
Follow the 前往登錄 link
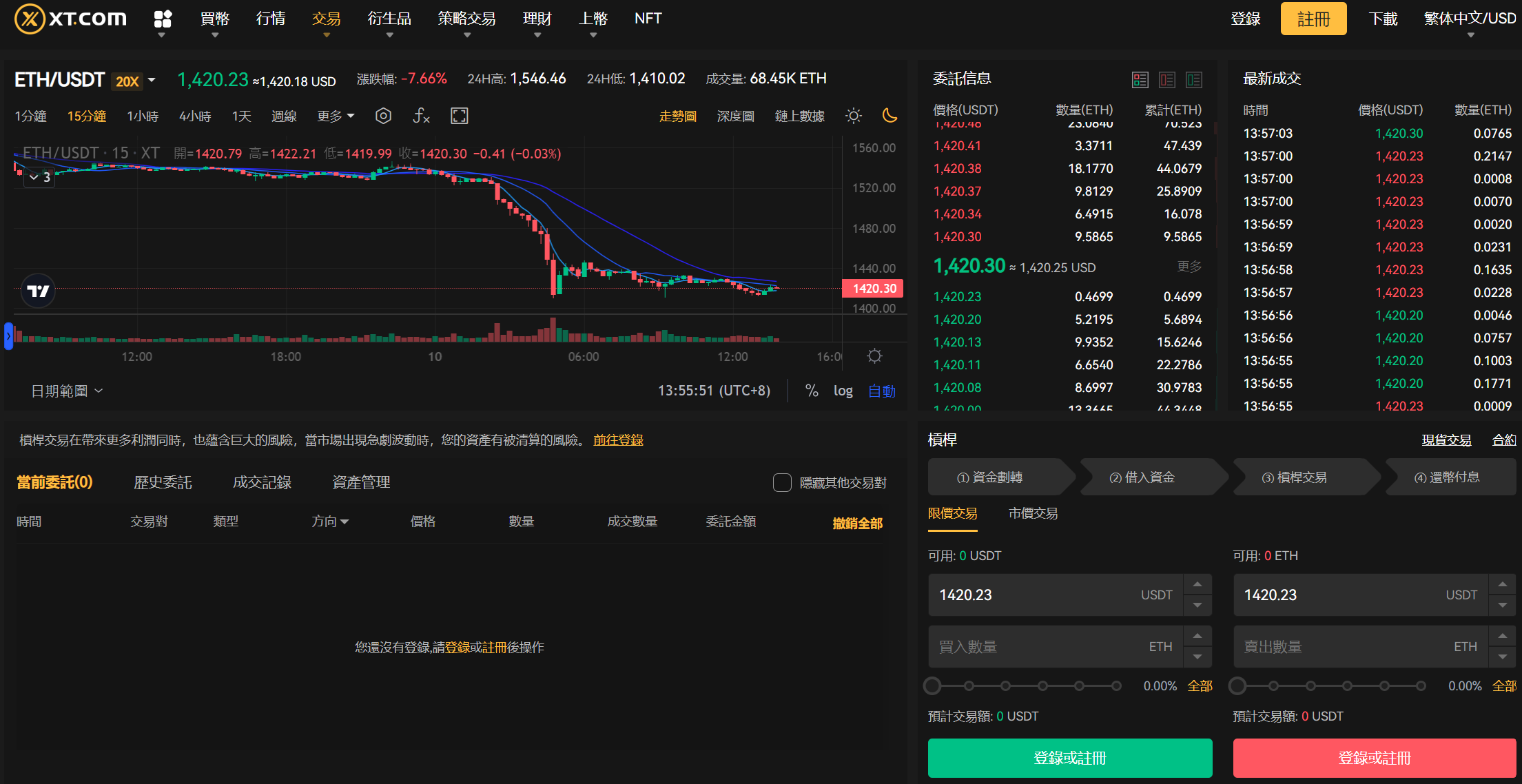pyautogui.click(x=618, y=440)
